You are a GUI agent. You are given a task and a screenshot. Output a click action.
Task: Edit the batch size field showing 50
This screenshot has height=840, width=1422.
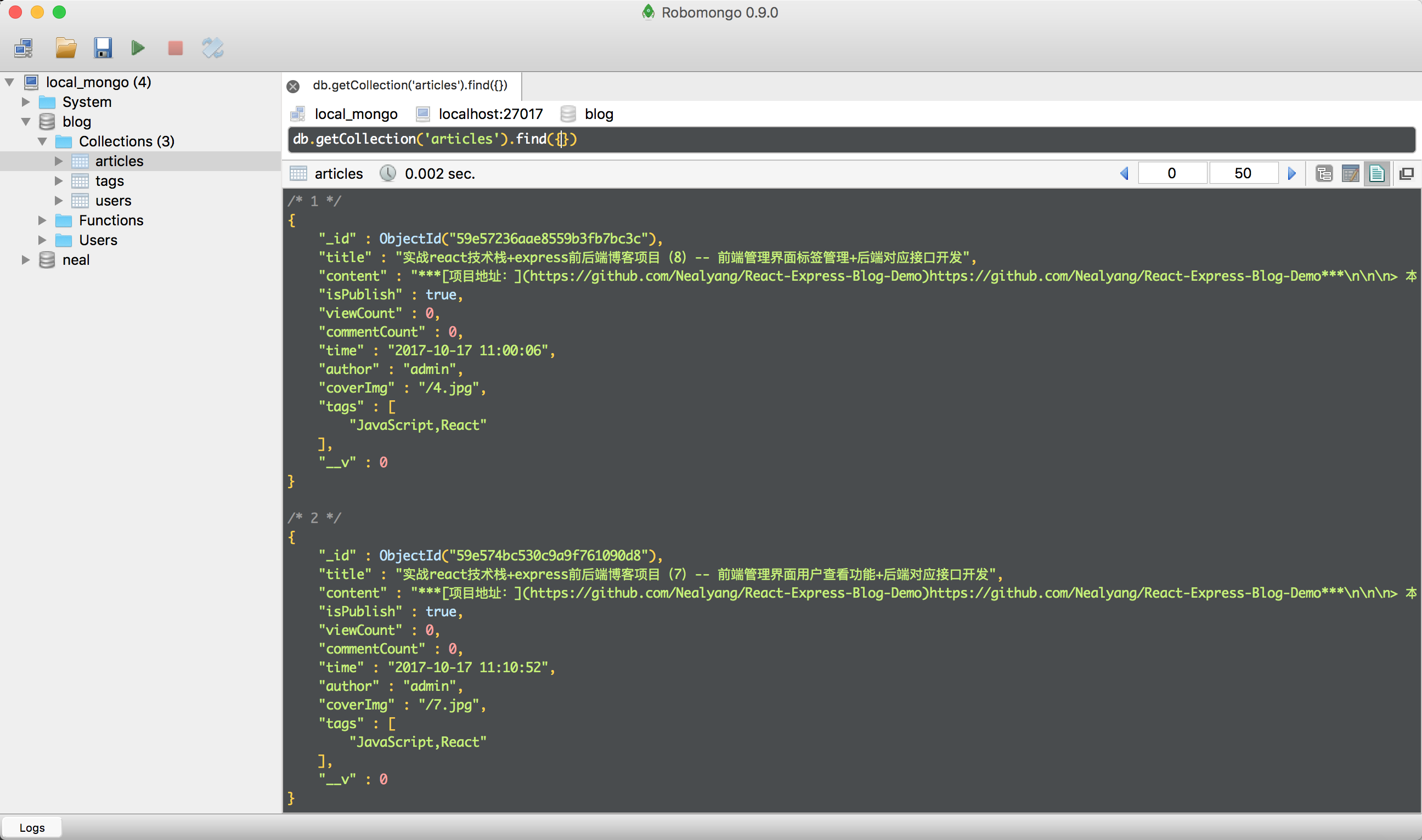[1243, 173]
